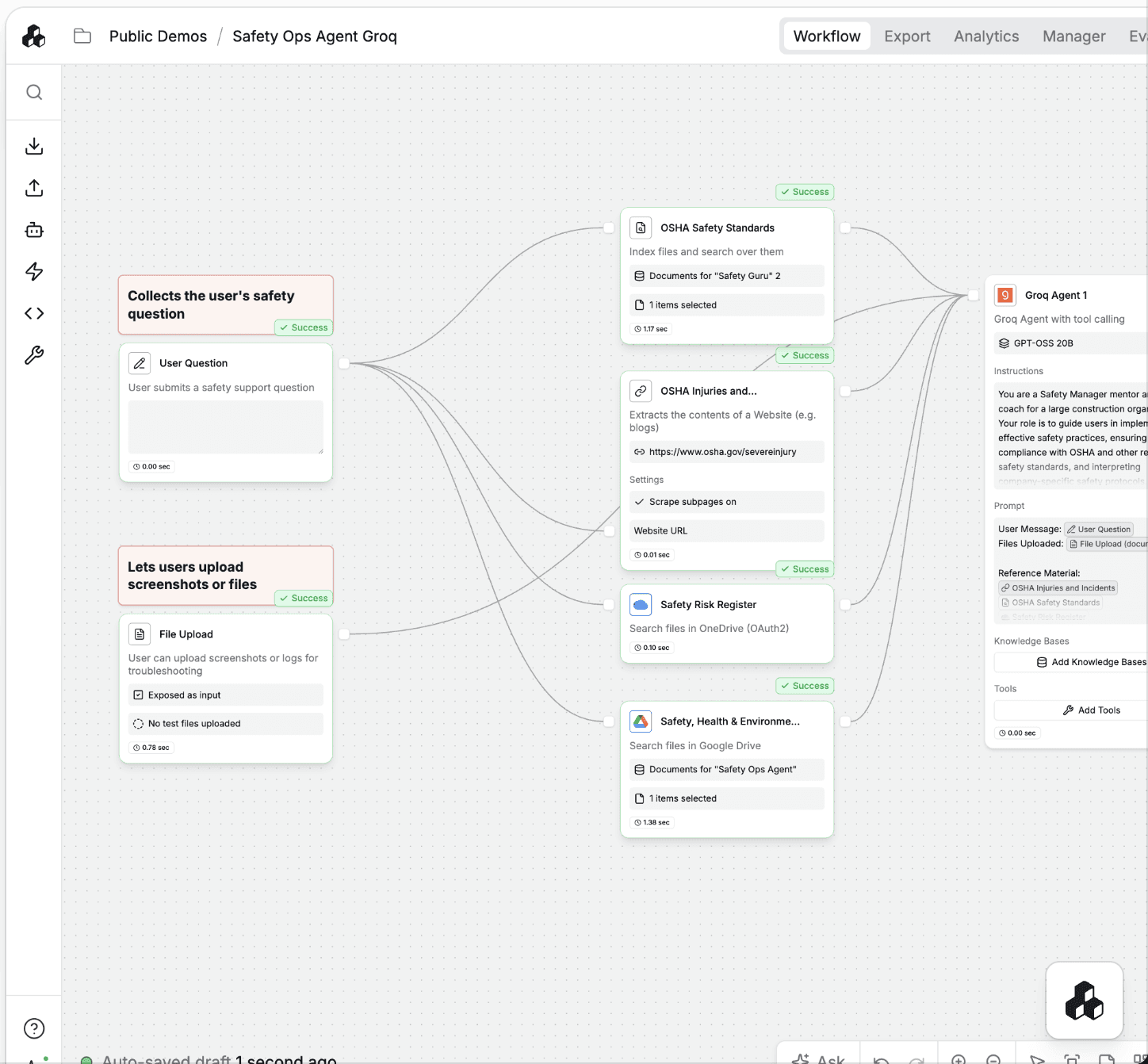Click Safety Ops Agent Groq project title

[315, 36]
